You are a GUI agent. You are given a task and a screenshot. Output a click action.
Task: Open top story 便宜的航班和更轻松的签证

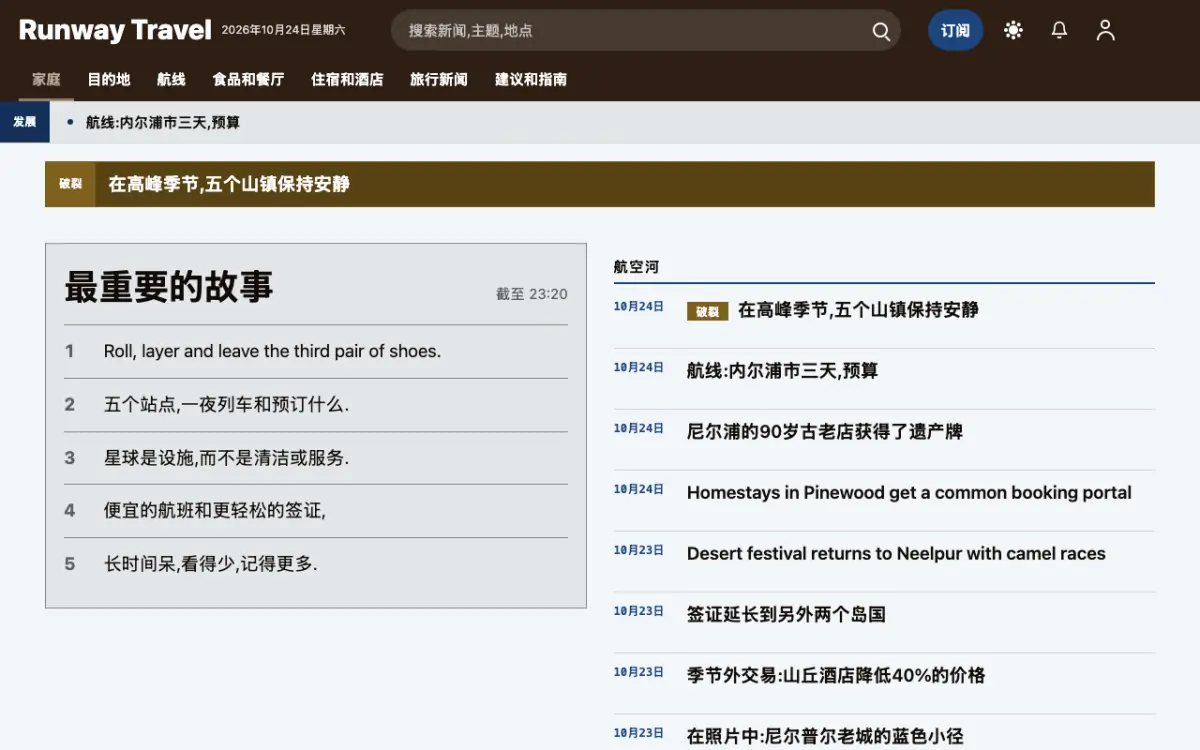coord(215,510)
